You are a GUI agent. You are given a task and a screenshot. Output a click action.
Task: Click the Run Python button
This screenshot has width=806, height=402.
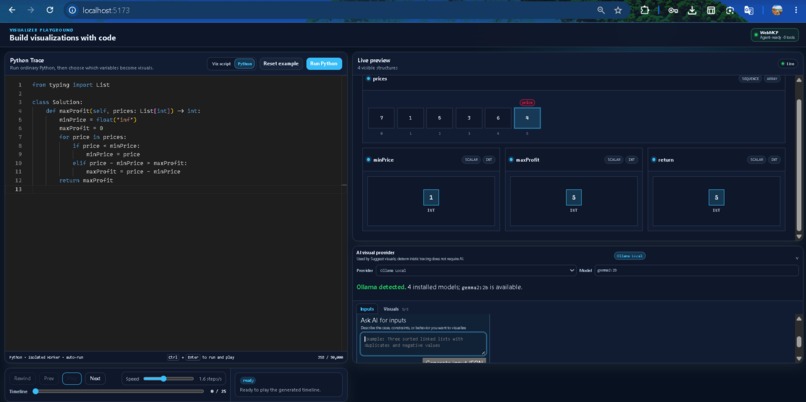324,64
